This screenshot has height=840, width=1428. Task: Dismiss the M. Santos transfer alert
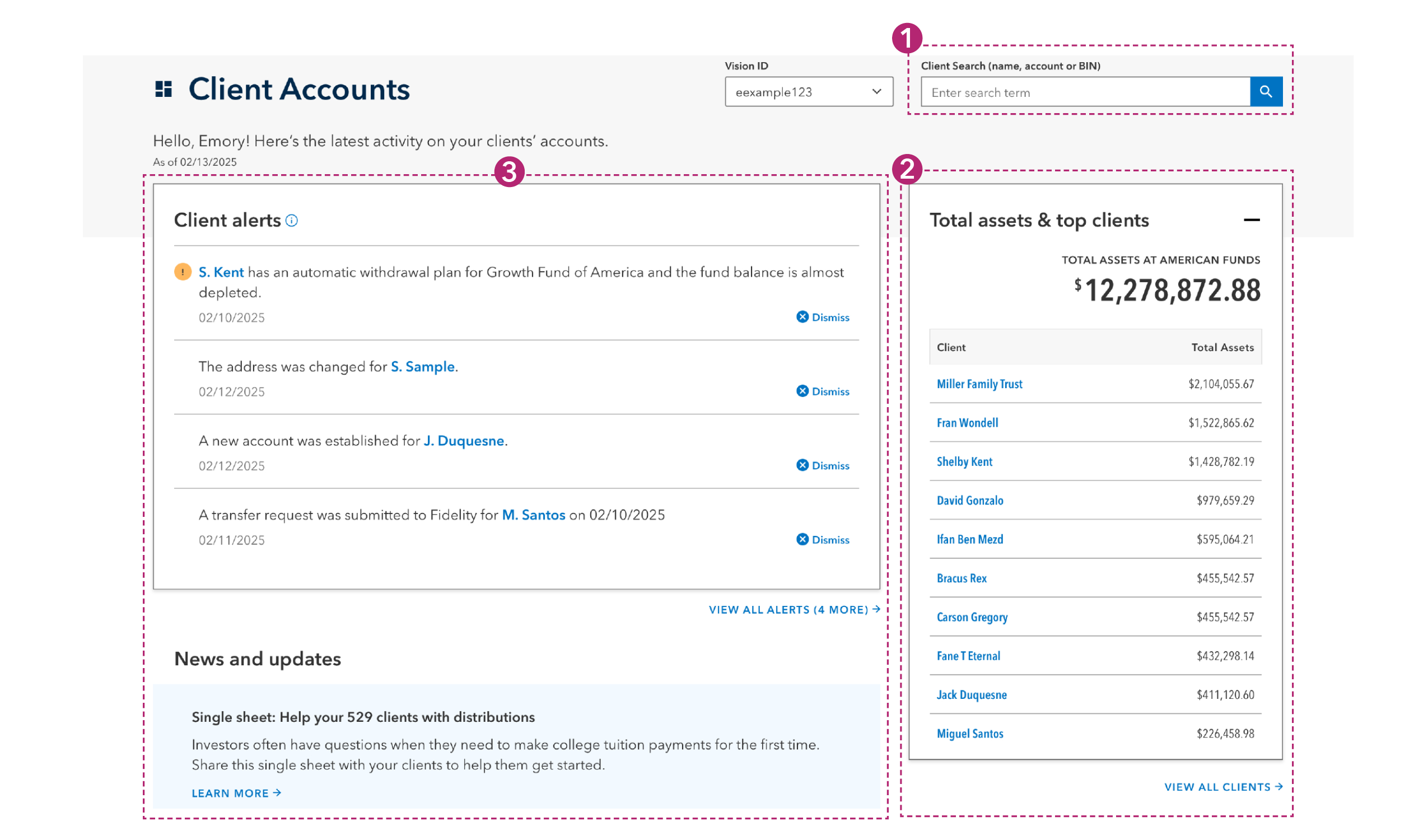(x=823, y=540)
